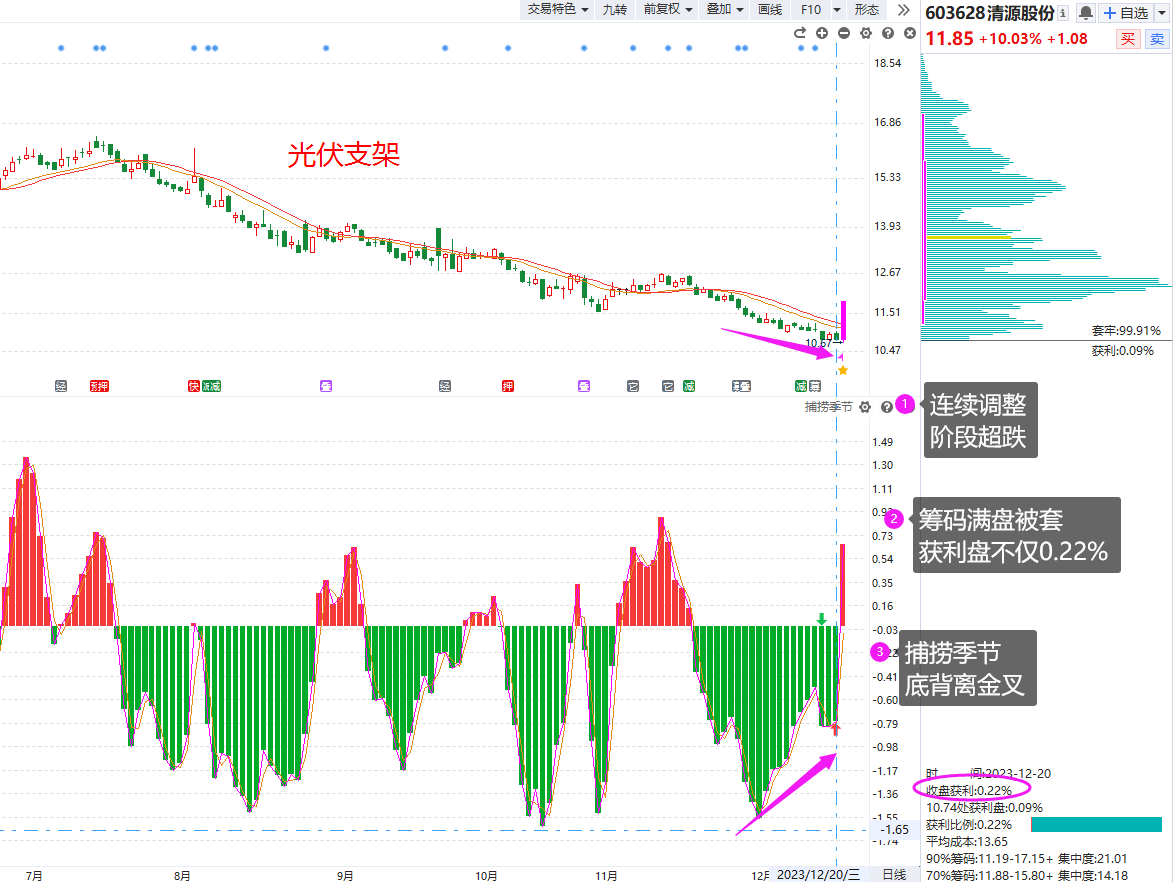Screen dimensions: 1173x882
Task: Toggle the 九转 indicator
Action: point(615,9)
